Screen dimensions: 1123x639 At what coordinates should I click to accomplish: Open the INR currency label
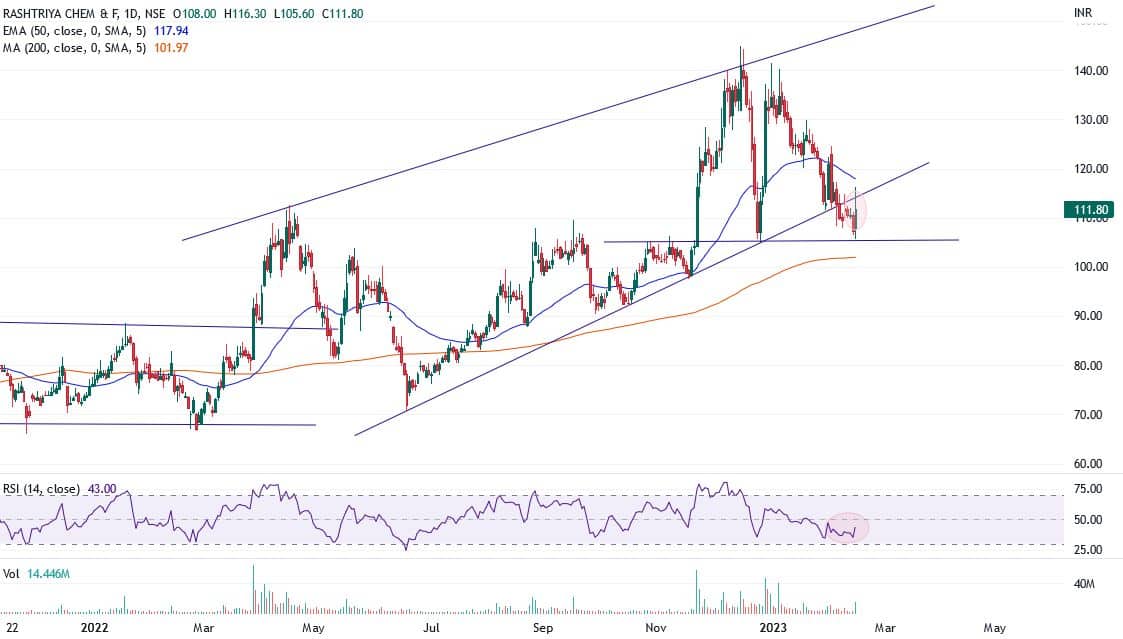pos(1082,14)
